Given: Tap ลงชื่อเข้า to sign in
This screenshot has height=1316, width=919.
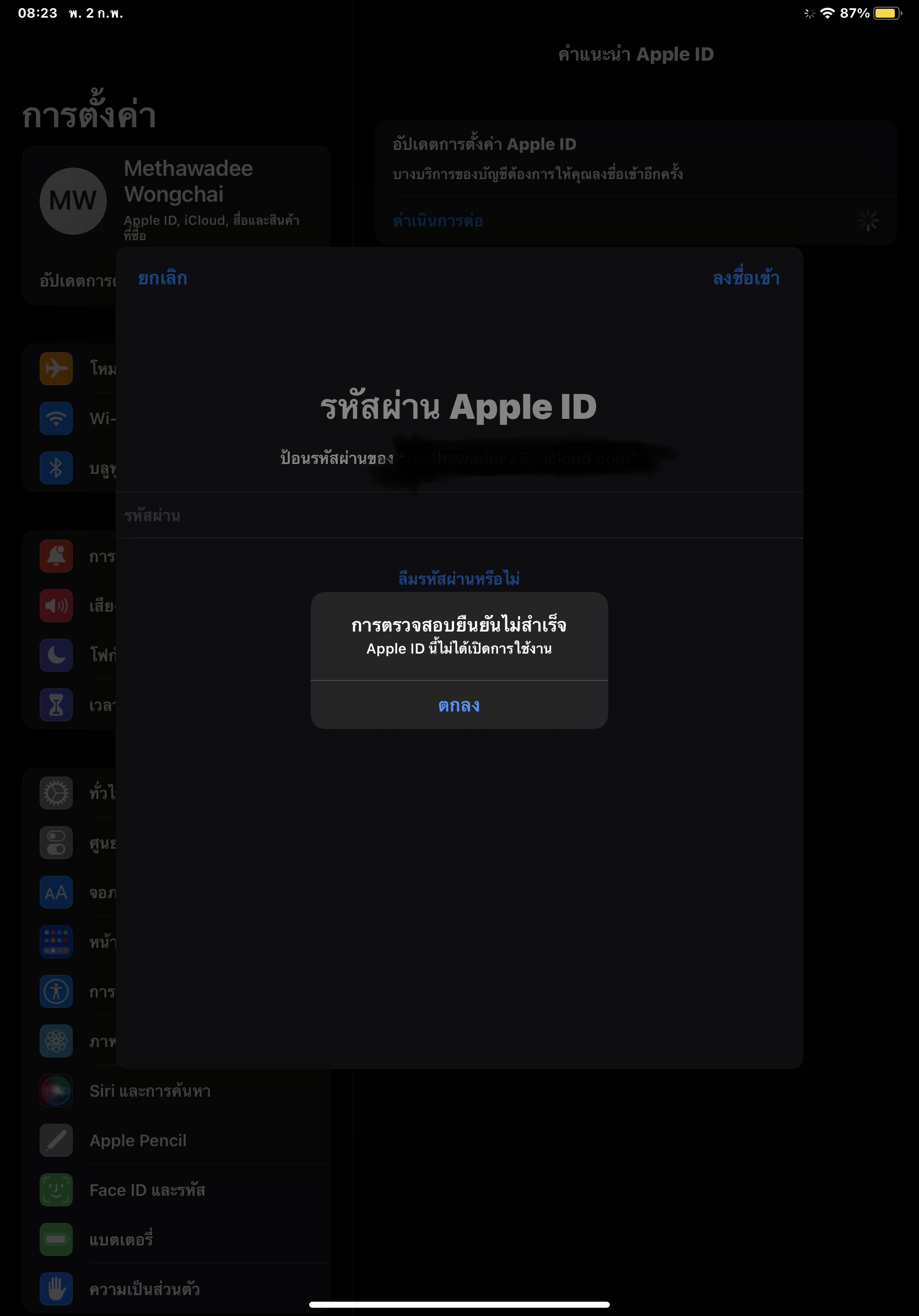Looking at the screenshot, I should (x=746, y=278).
